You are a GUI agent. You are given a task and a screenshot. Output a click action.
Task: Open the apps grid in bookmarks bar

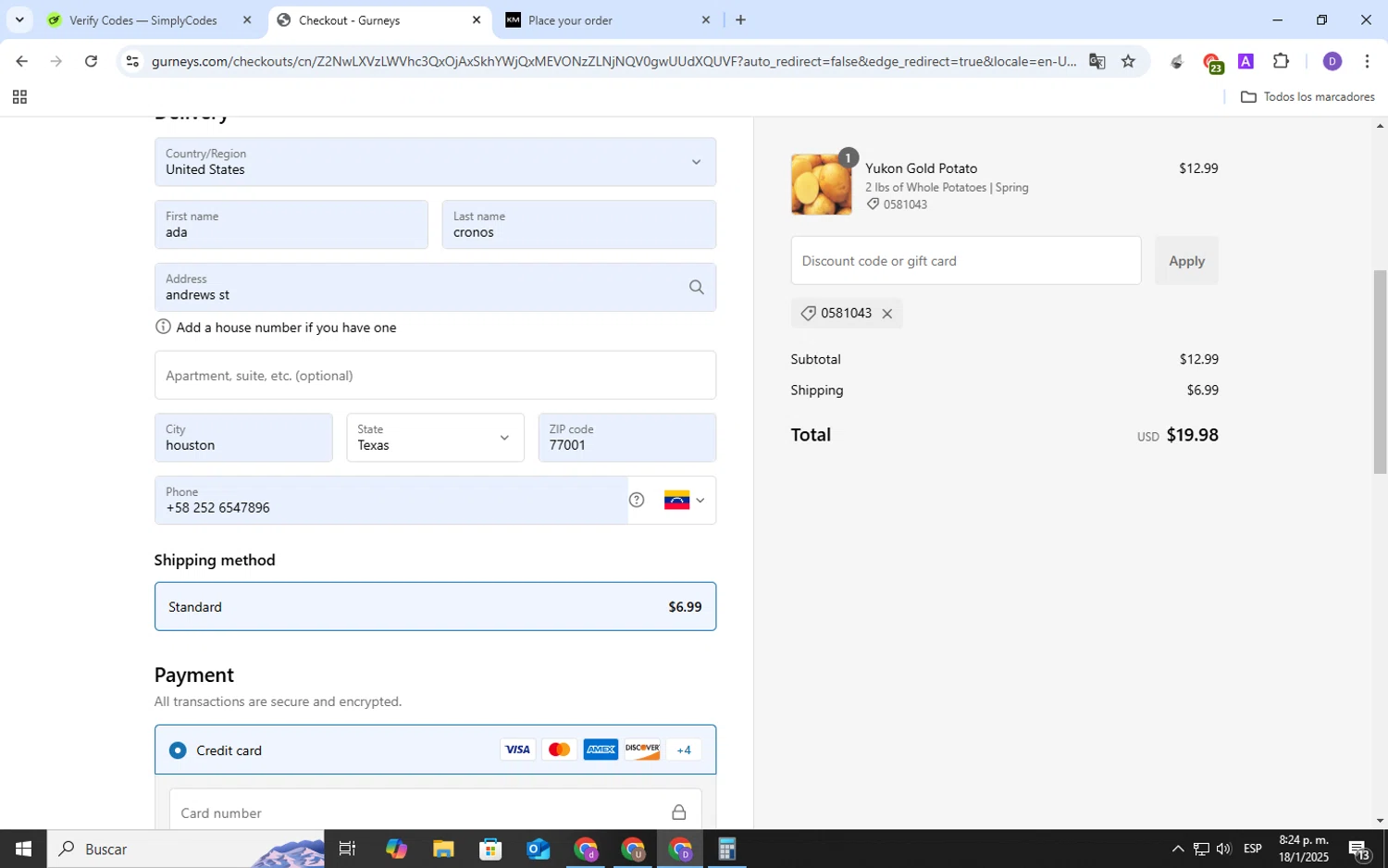pos(19,97)
